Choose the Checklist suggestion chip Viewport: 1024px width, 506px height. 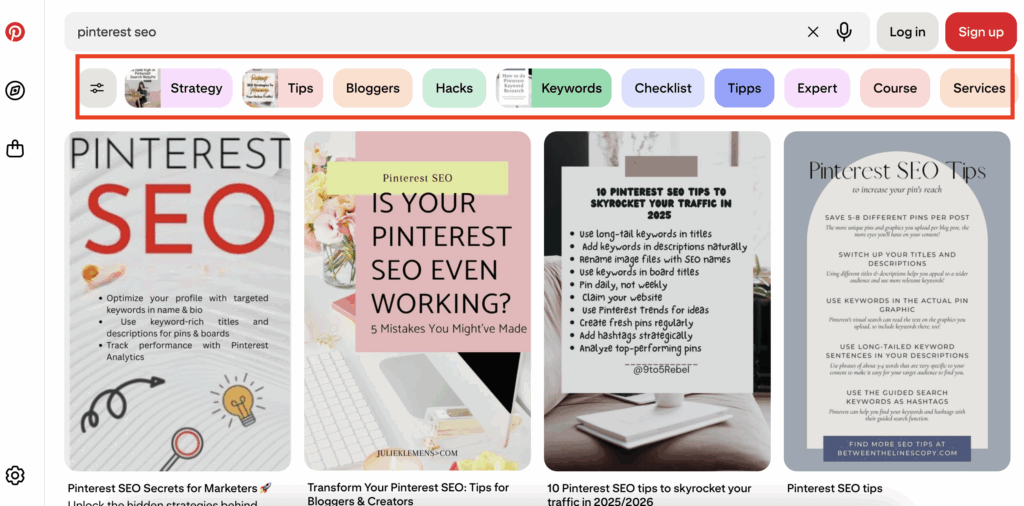coord(663,88)
